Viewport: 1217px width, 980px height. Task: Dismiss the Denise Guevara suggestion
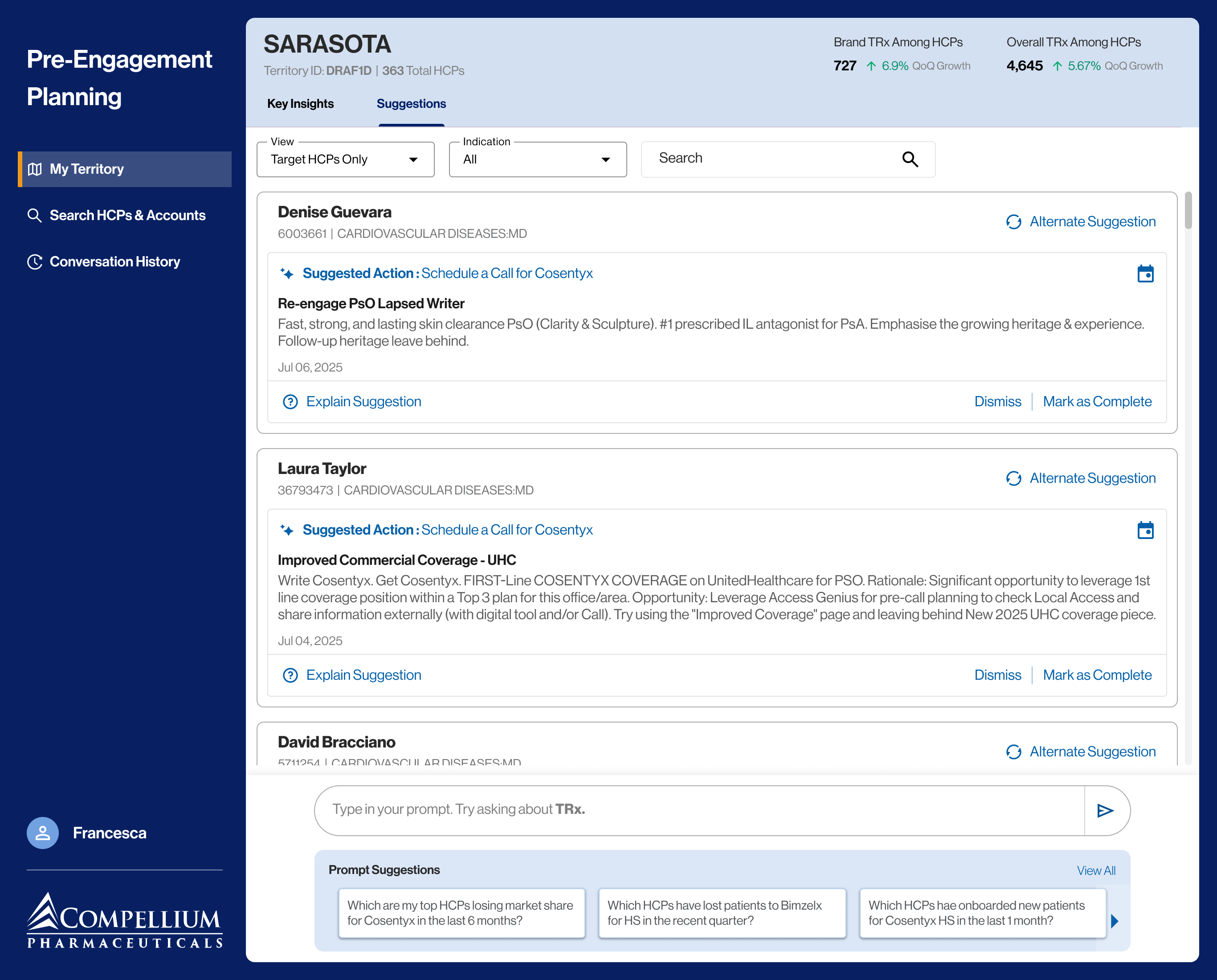997,401
